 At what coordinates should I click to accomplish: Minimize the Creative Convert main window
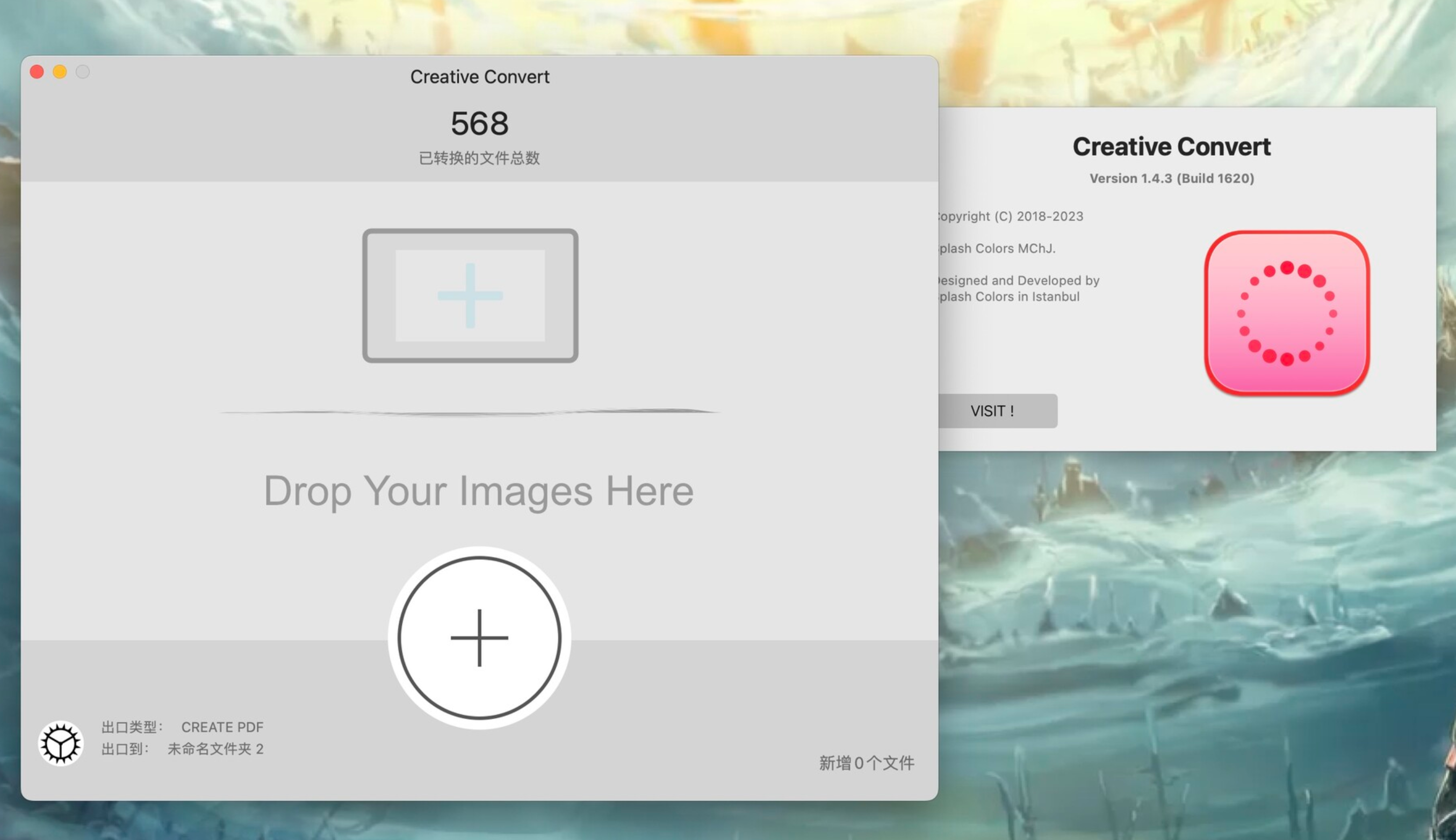point(60,71)
